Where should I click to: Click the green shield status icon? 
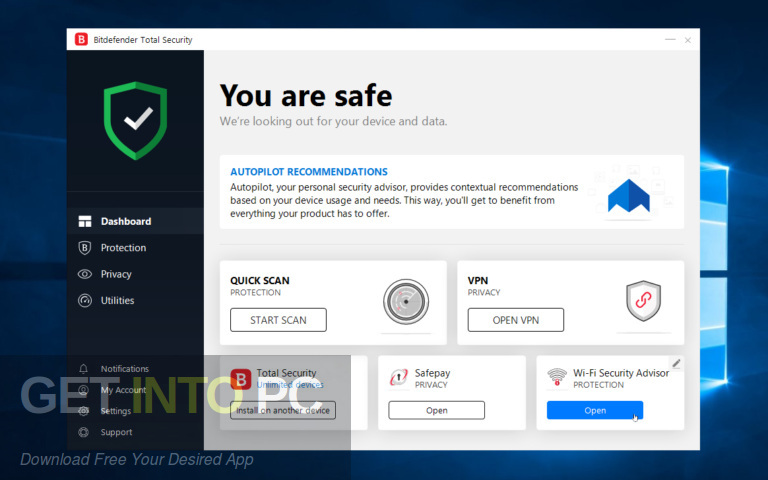pyautogui.click(x=135, y=120)
